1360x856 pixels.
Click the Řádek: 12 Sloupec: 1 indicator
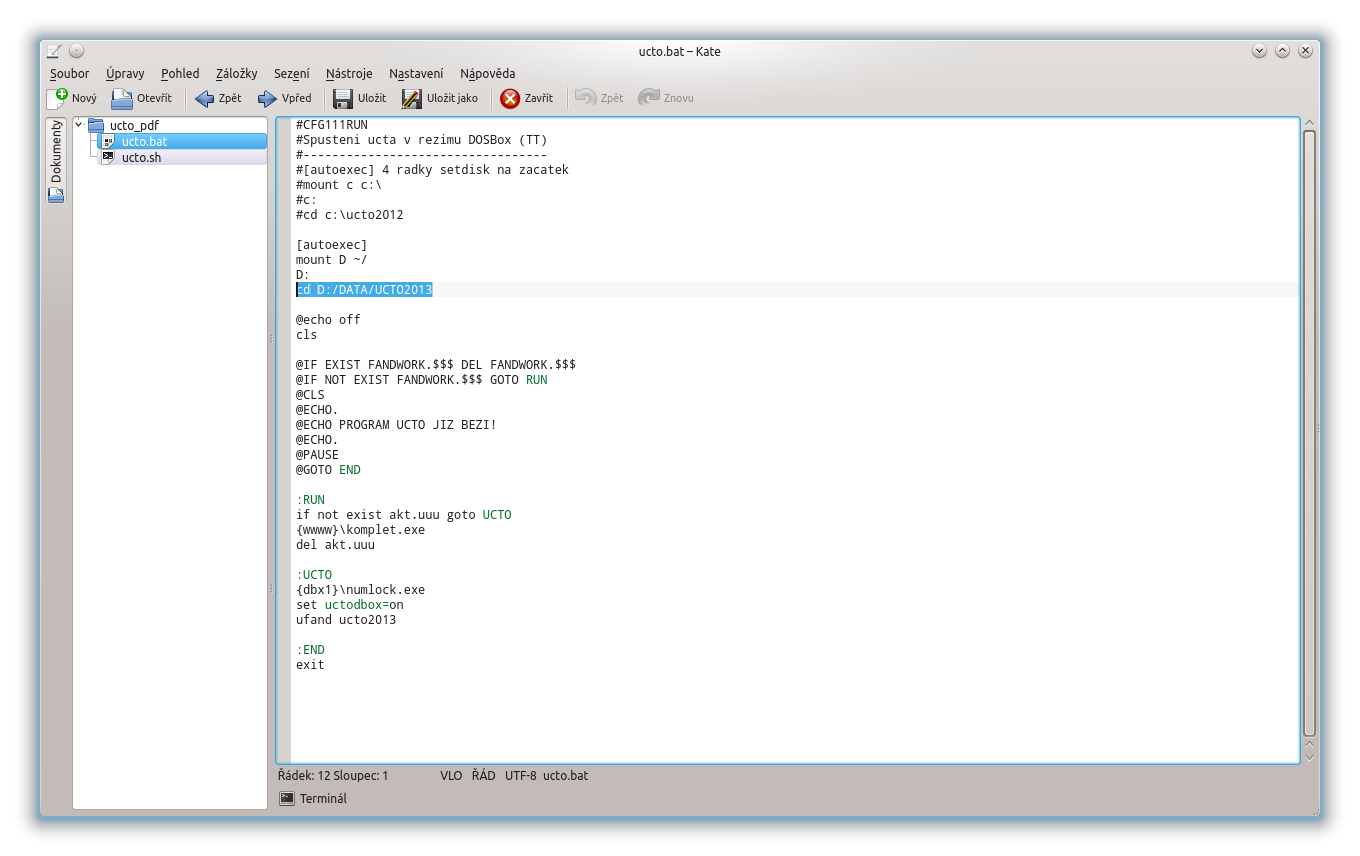333,775
